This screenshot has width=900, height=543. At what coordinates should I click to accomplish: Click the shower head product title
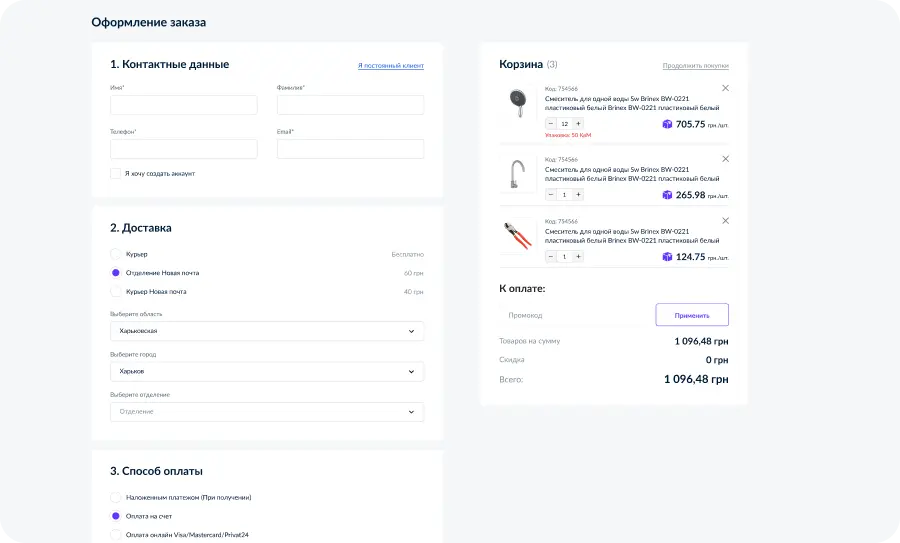pos(632,103)
